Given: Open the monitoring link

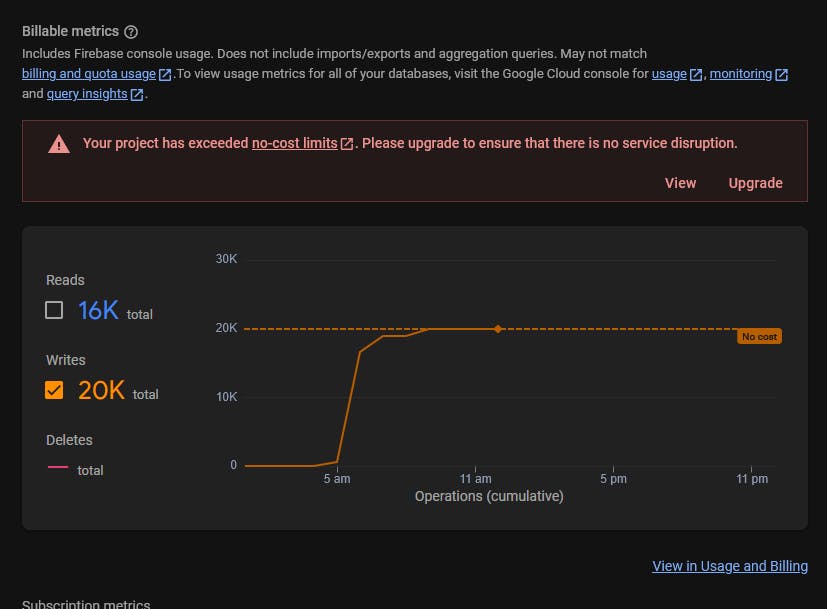Looking at the screenshot, I should click(741, 74).
